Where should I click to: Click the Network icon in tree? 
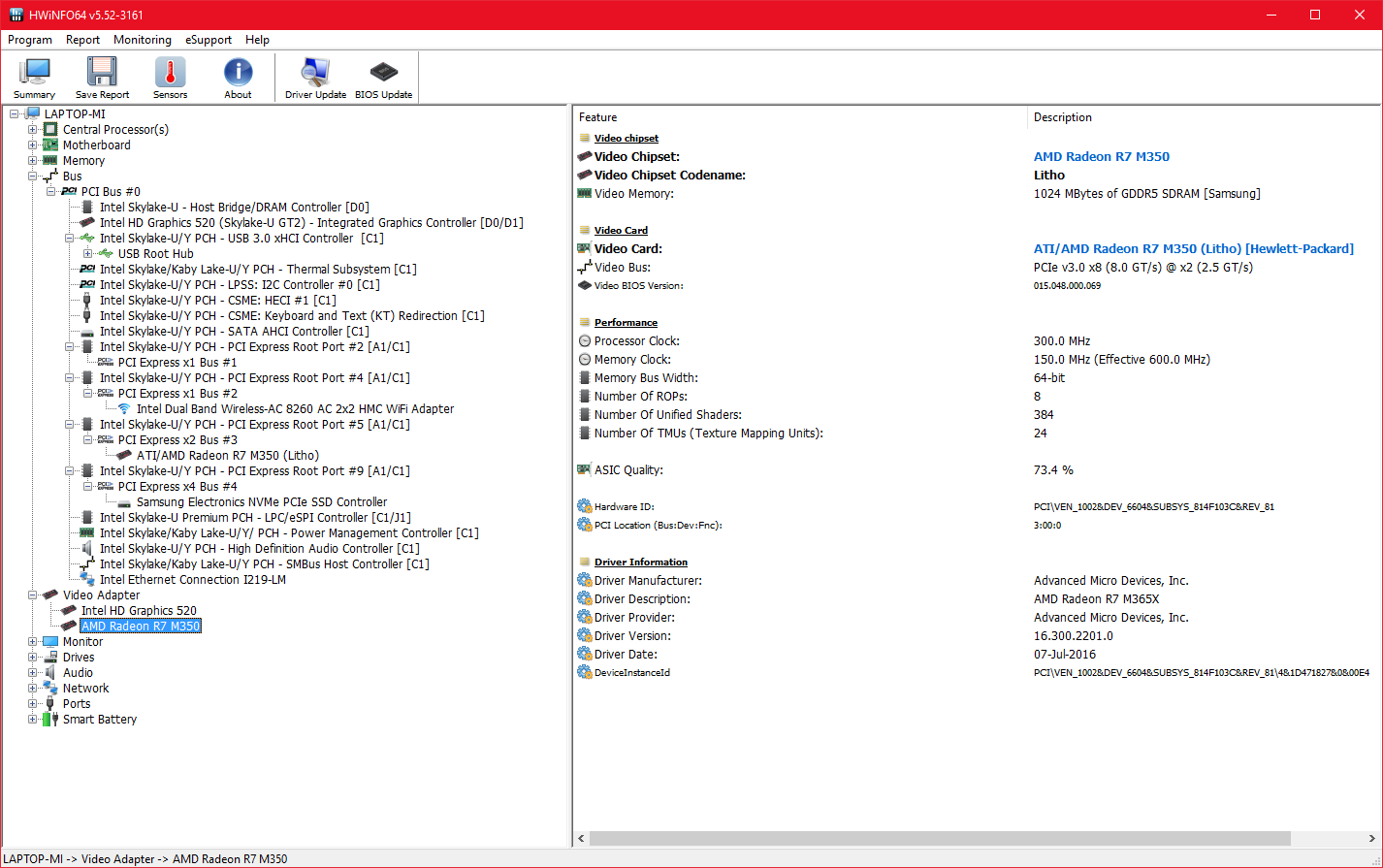click(x=50, y=688)
